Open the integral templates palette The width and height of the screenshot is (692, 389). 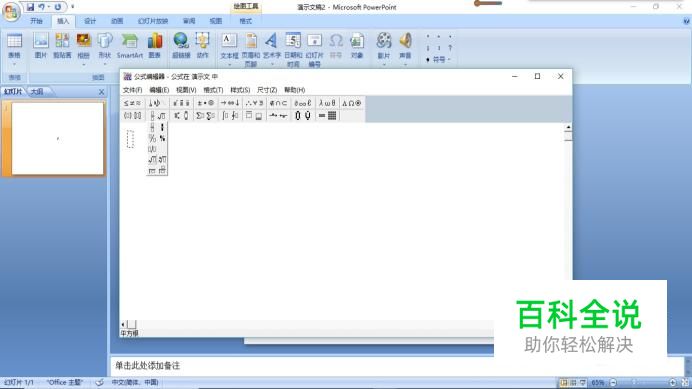pos(230,116)
